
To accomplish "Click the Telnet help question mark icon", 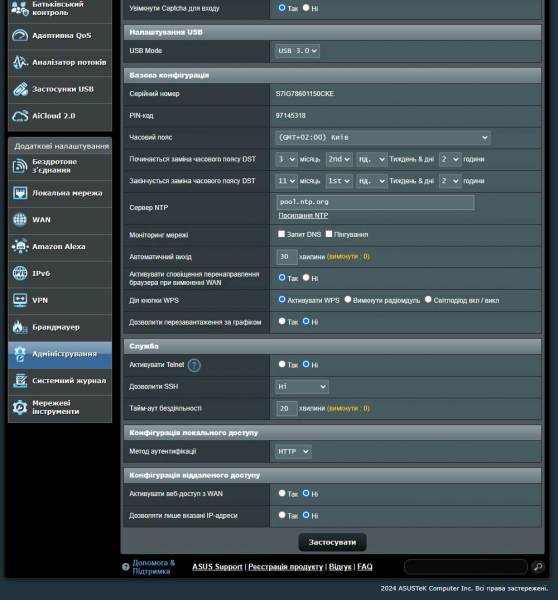I will [194, 365].
